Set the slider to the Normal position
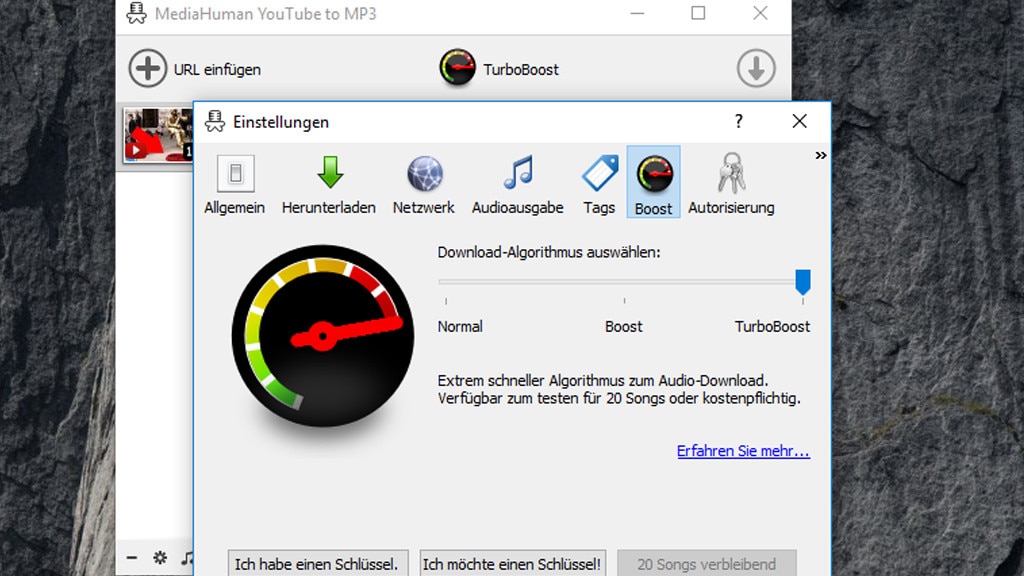This screenshot has width=1024, height=576. [446, 282]
